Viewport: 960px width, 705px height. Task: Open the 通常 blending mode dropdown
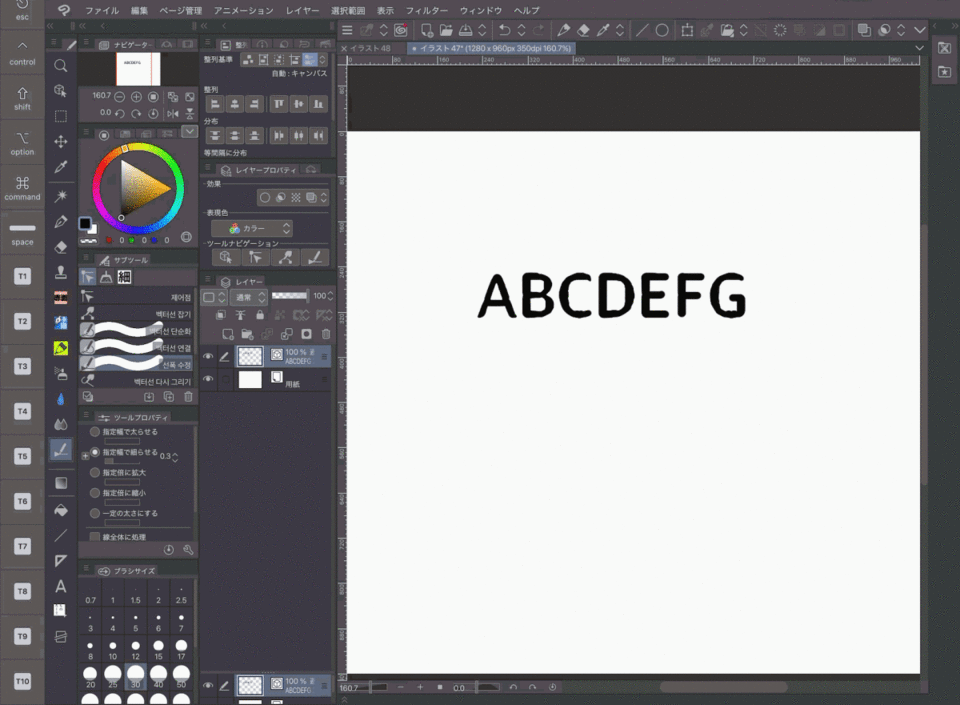pos(250,297)
